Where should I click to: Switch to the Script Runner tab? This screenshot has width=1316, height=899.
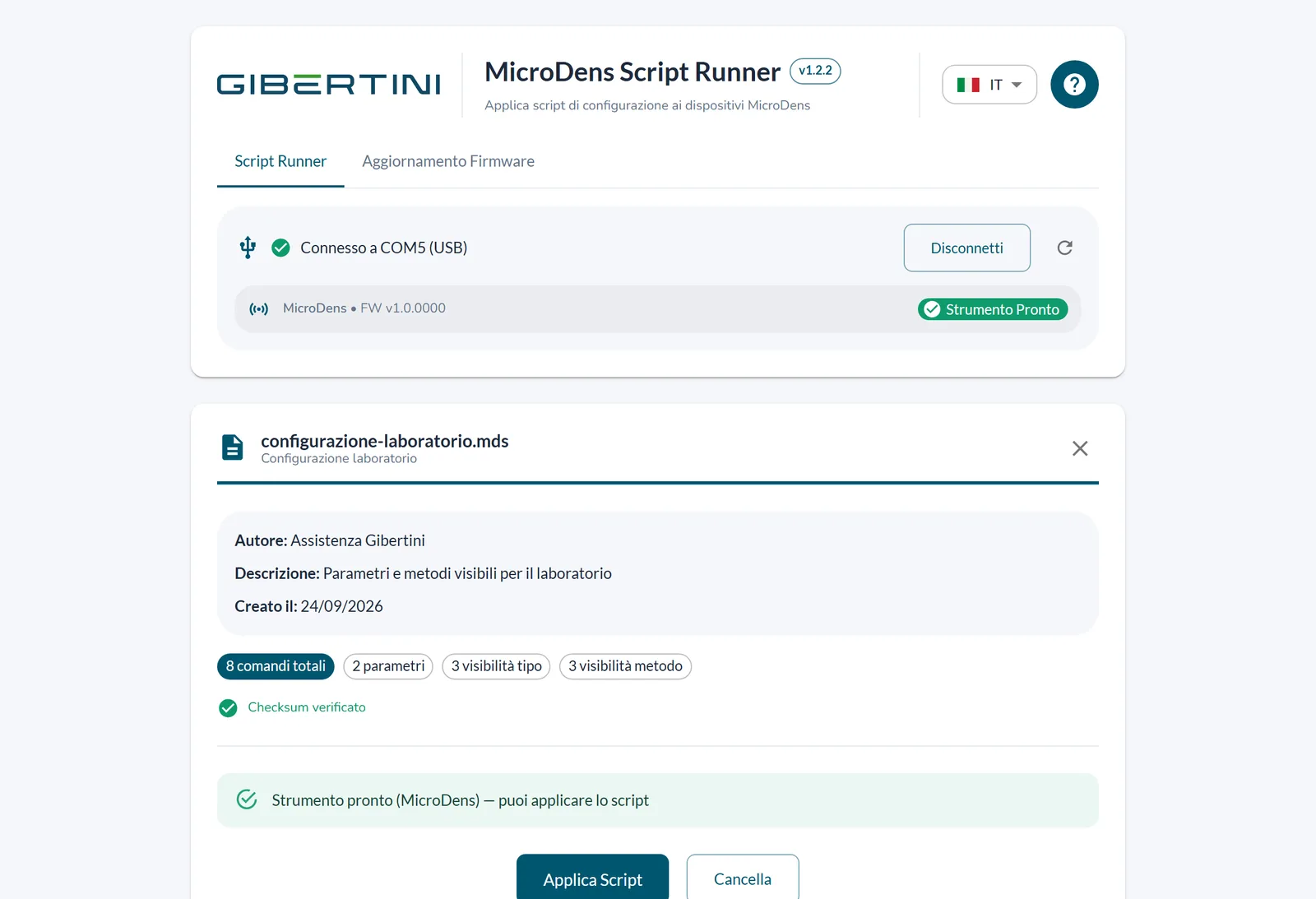click(280, 161)
